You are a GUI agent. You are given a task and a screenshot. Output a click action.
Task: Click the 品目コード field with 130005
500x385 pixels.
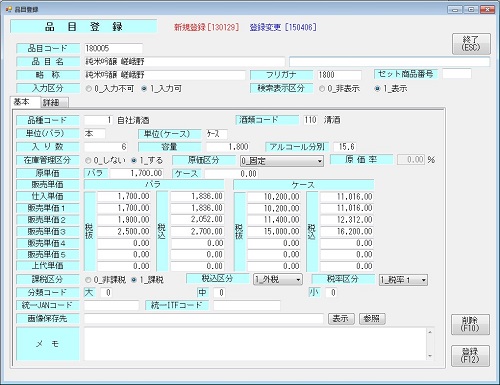pos(113,48)
